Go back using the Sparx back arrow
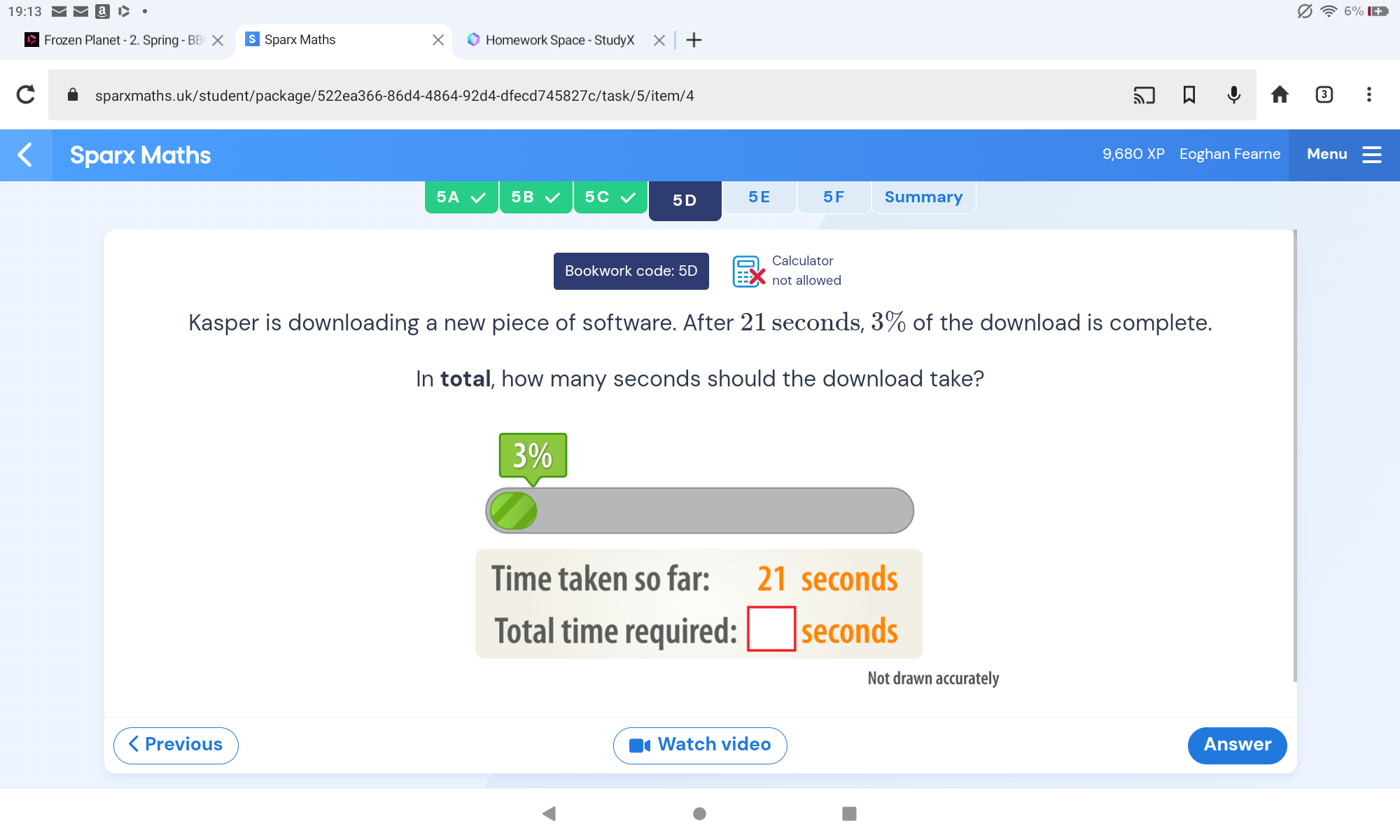 pyautogui.click(x=25, y=155)
